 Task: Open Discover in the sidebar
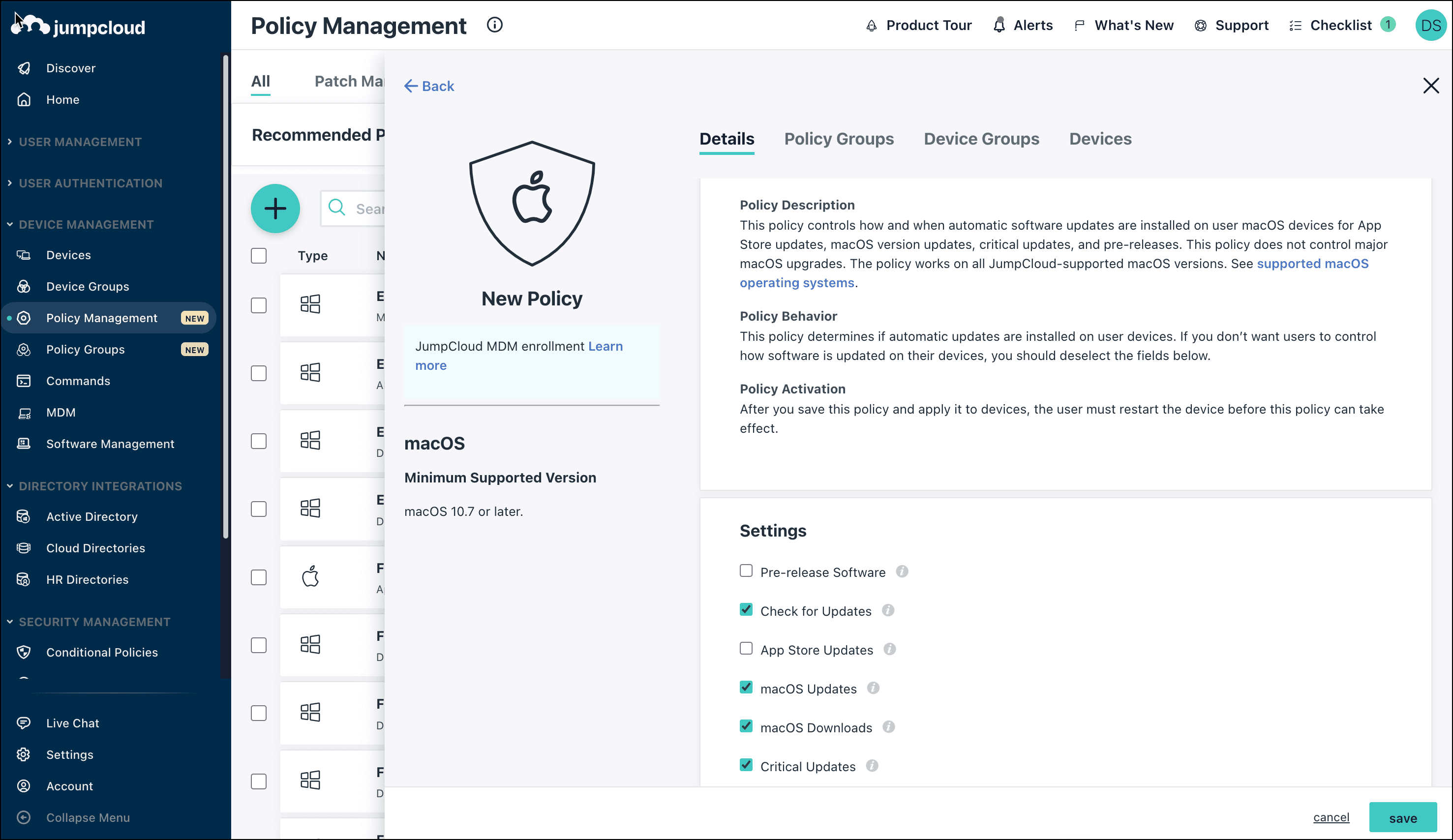click(x=70, y=68)
